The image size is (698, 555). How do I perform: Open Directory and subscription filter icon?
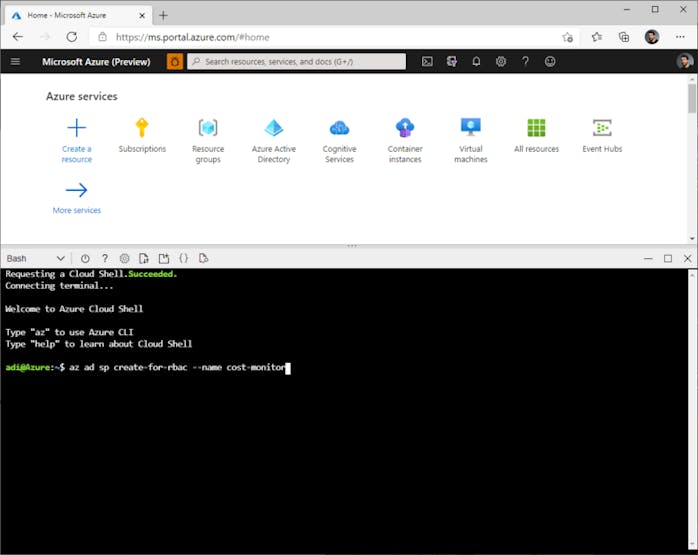452,61
